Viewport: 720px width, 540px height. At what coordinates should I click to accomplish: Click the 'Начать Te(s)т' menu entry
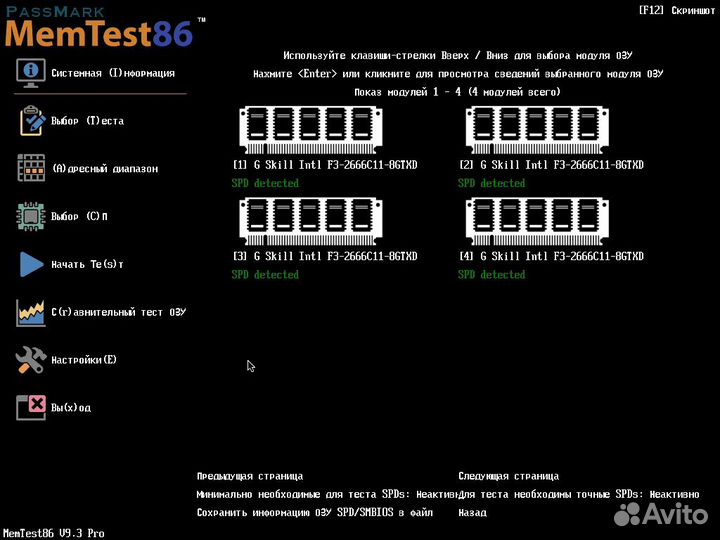click(87, 264)
